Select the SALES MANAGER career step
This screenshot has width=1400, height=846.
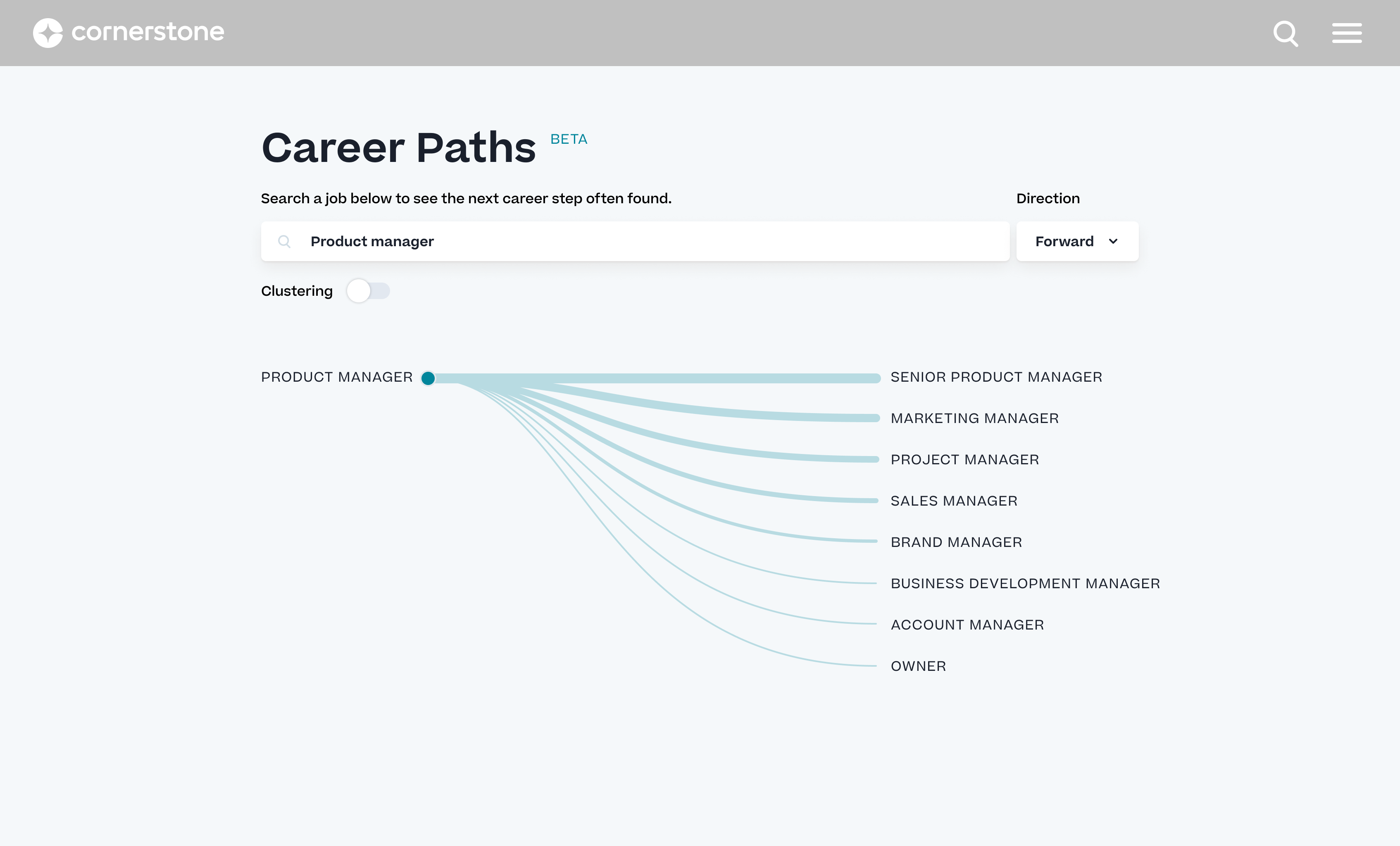tap(954, 501)
